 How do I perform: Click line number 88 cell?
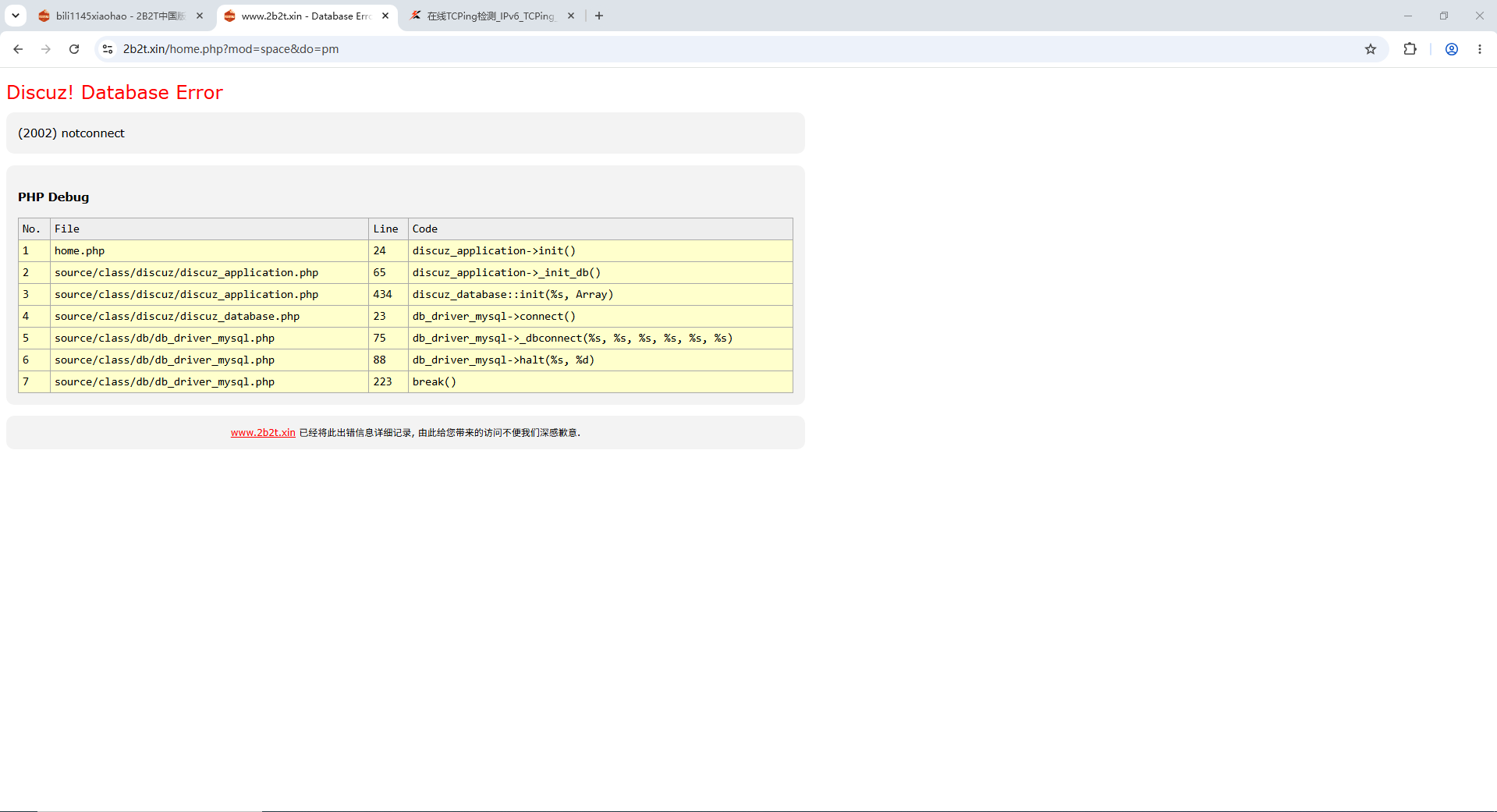(x=388, y=360)
